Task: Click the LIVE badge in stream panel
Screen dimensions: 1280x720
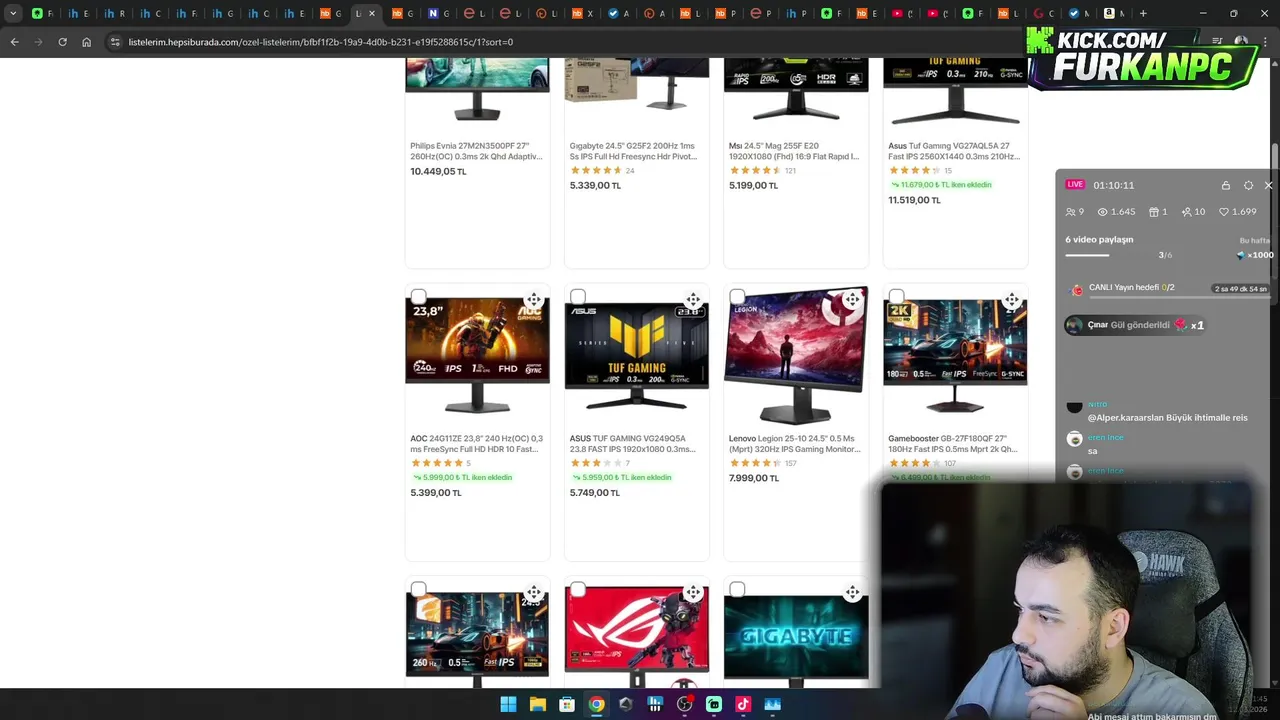Action: point(1075,185)
